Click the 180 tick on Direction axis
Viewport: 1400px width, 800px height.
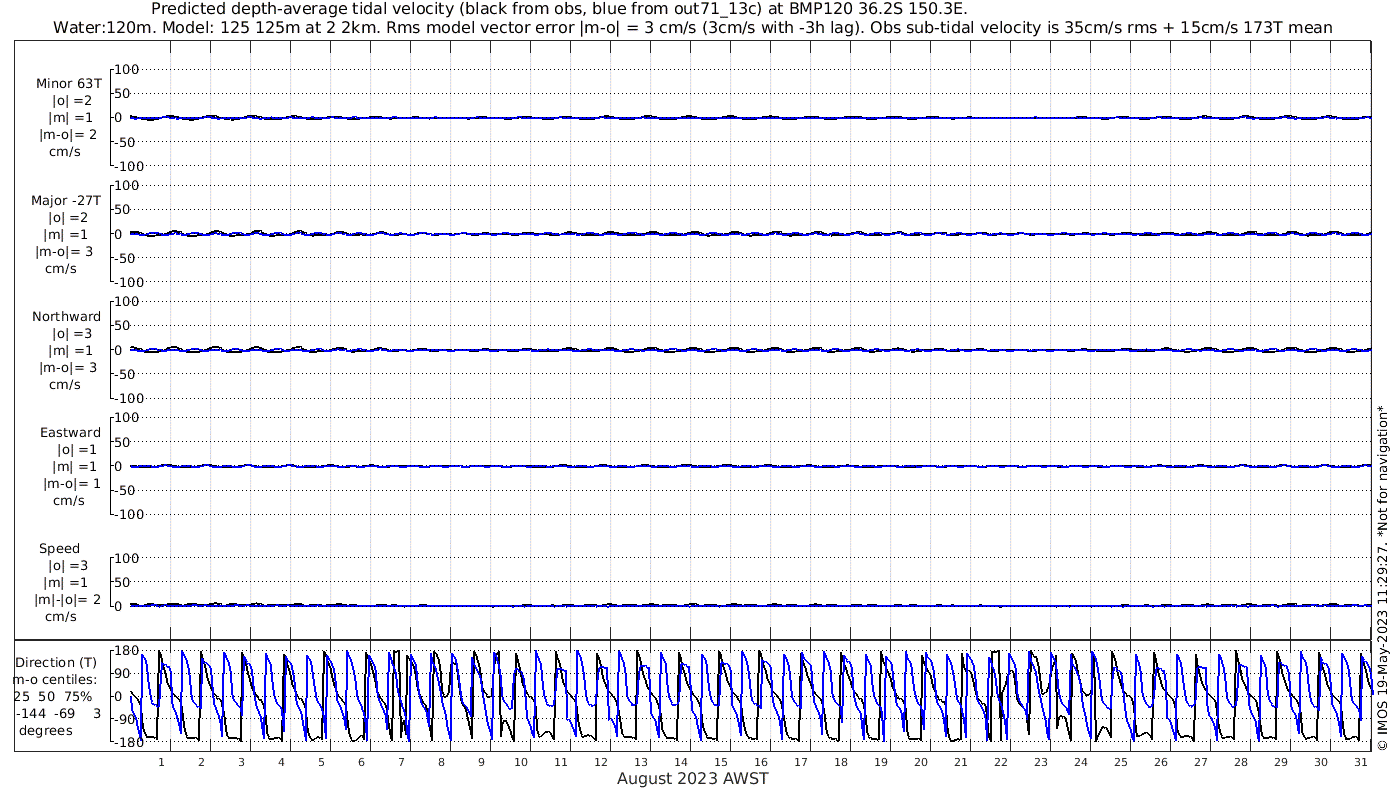point(126,651)
